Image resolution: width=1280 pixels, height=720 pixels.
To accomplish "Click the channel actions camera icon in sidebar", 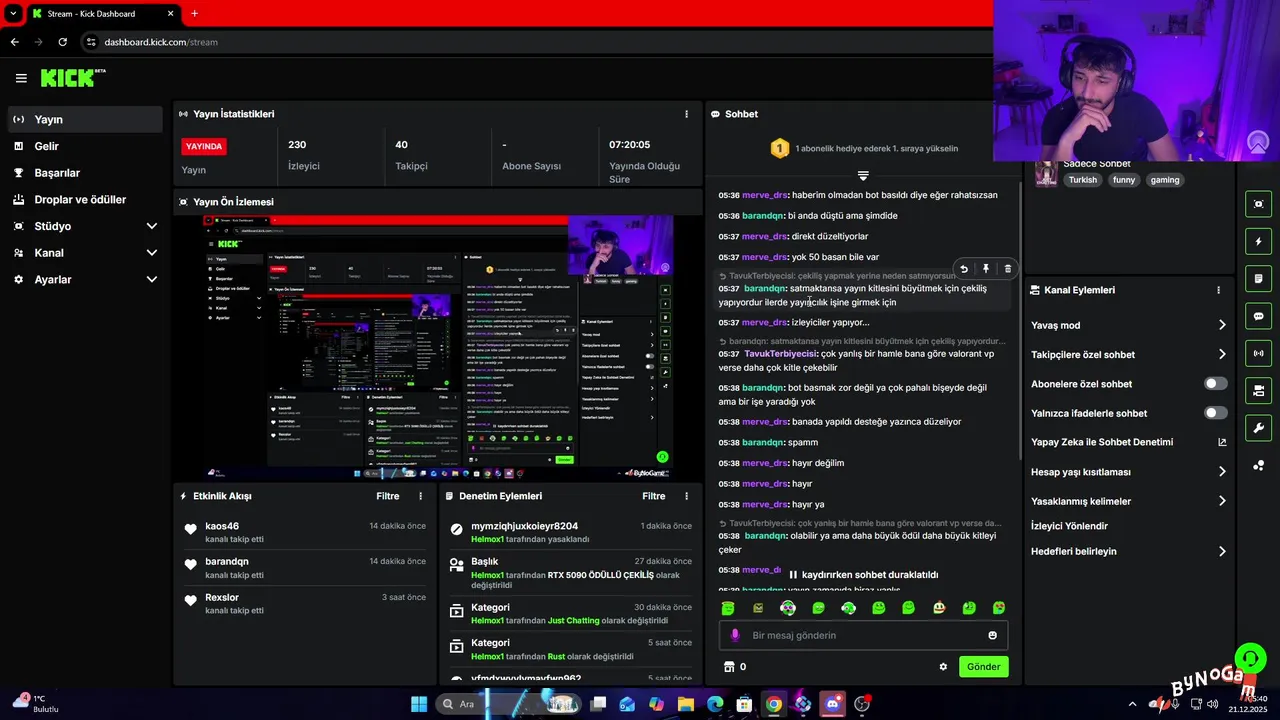I will tap(1258, 390).
